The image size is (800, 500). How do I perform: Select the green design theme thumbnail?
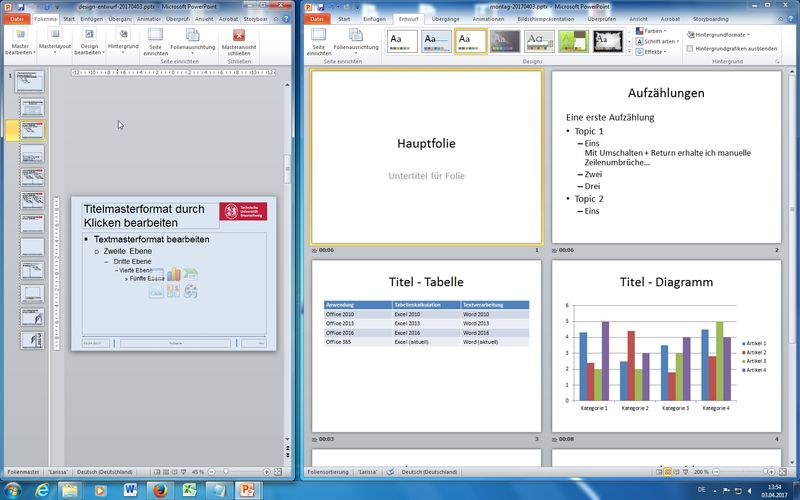click(x=573, y=40)
